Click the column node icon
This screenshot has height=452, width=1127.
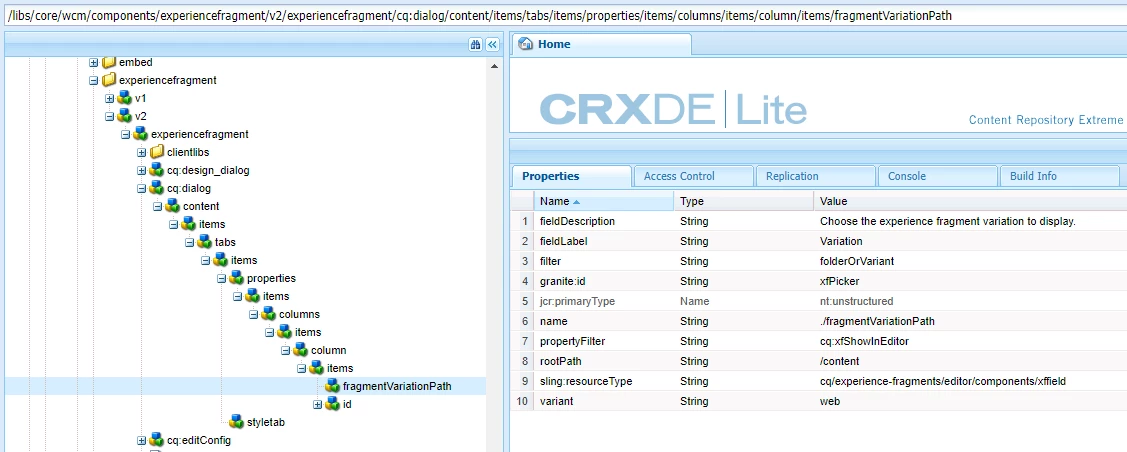coord(300,350)
